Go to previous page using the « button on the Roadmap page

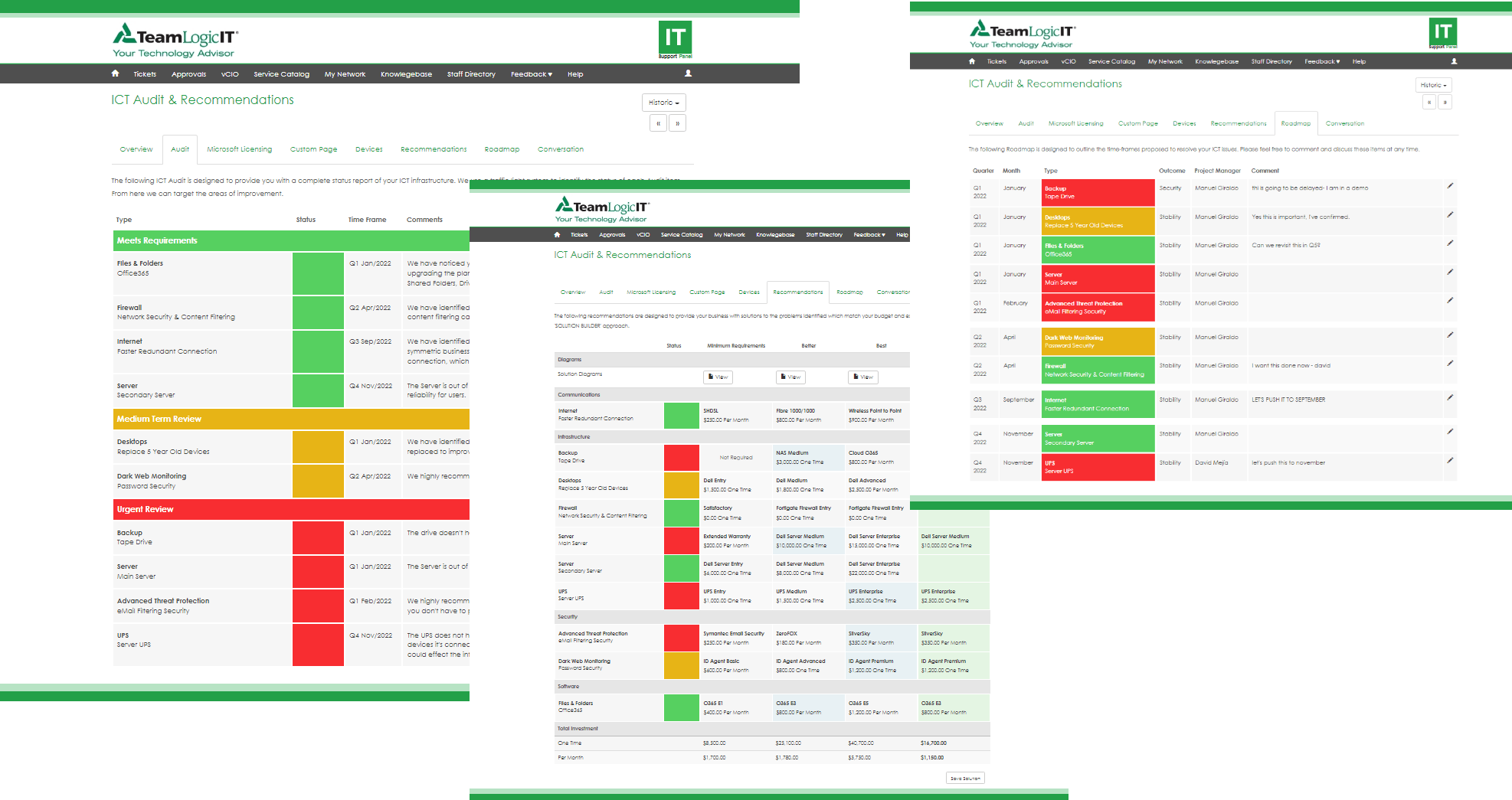[1429, 102]
